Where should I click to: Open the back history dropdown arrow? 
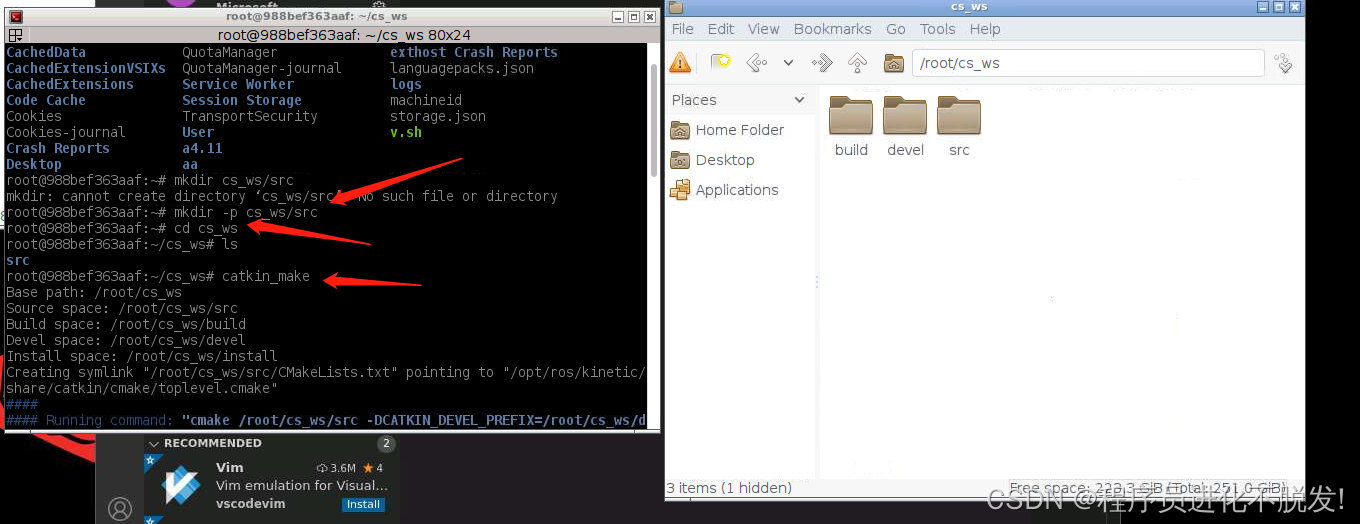(x=788, y=63)
